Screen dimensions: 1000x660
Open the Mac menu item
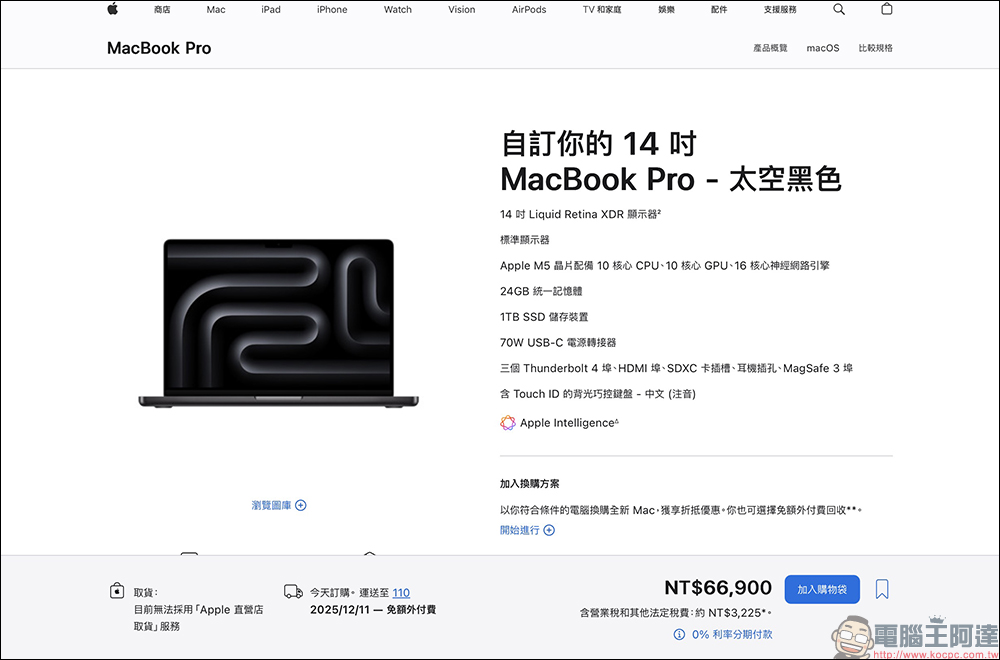coord(215,9)
